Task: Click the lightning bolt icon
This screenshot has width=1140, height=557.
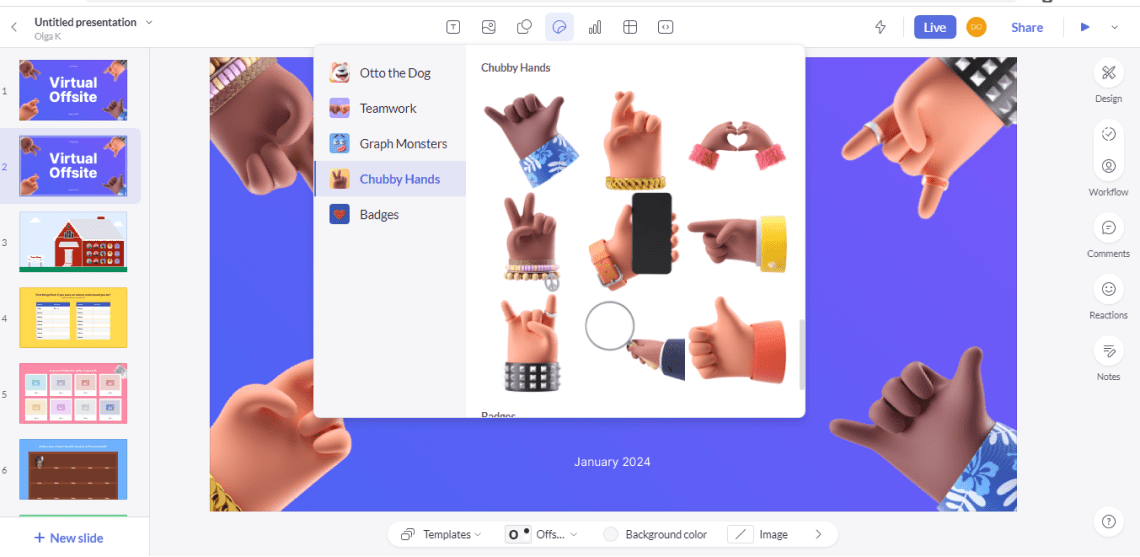Action: pos(880,28)
